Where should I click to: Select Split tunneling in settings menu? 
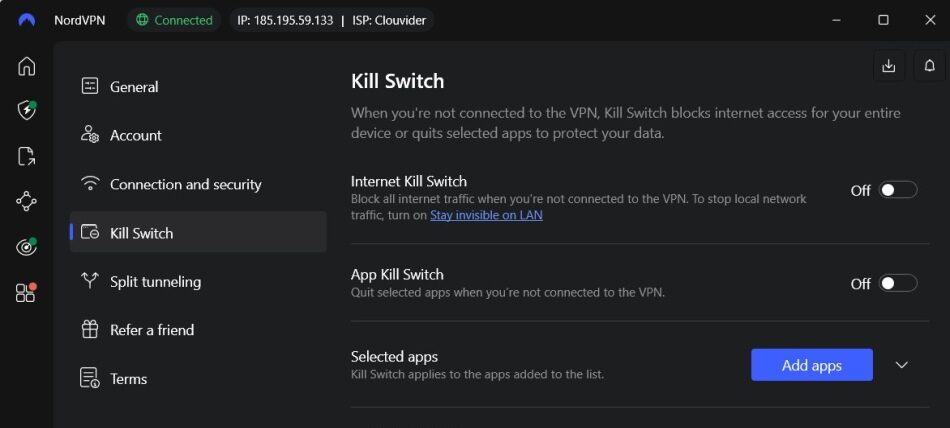point(155,281)
